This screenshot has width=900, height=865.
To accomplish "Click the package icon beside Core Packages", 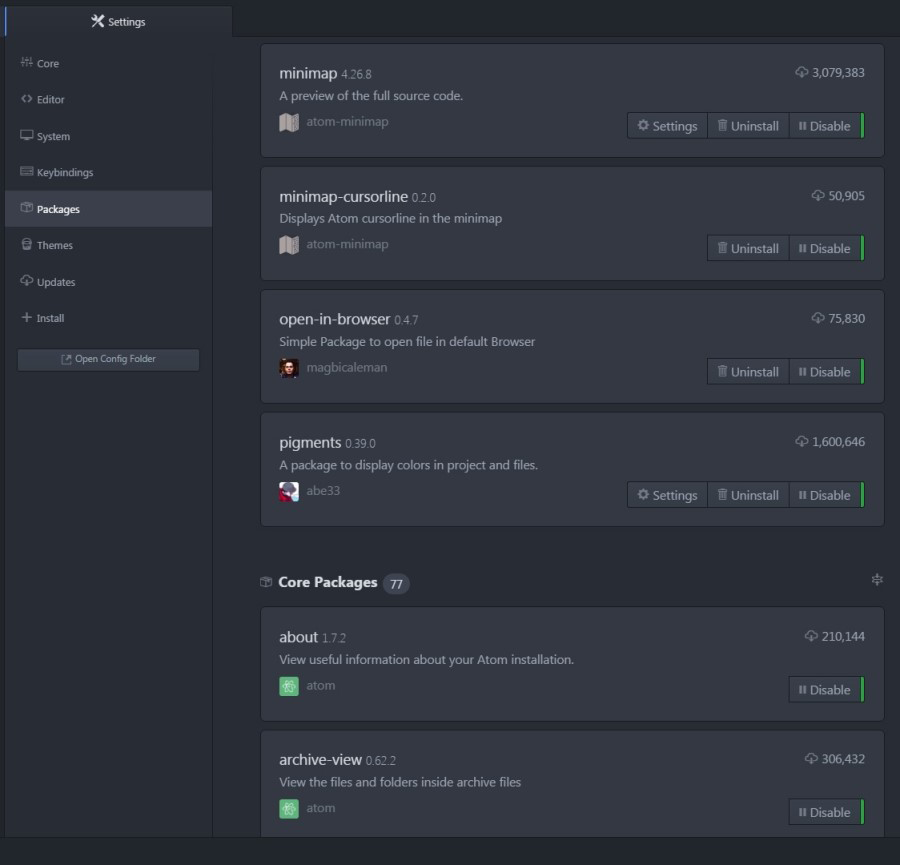I will (x=266, y=582).
